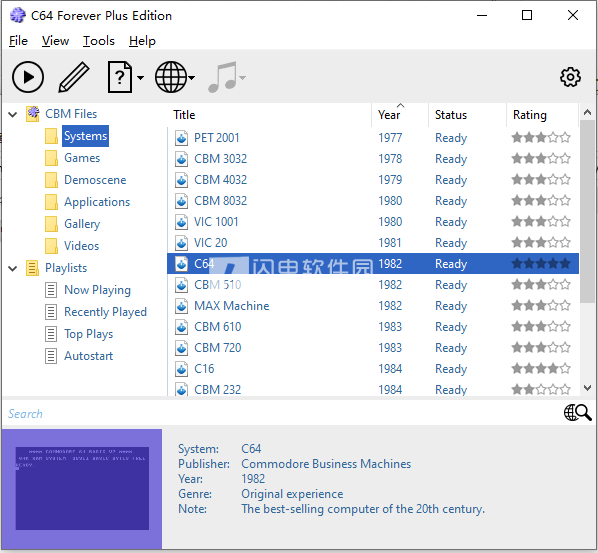The height and width of the screenshot is (553, 598).
Task: Select the MAX Machine row
Action: pos(373,305)
